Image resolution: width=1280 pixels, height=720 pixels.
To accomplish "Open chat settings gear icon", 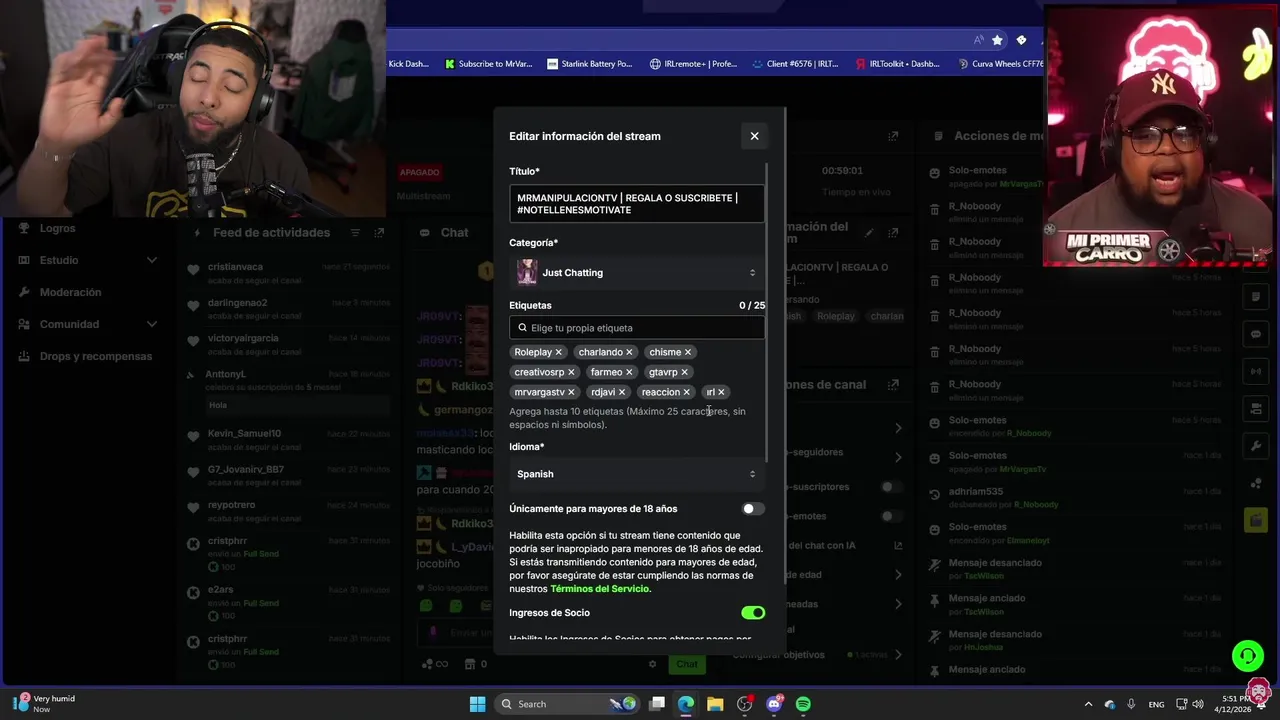I will pos(653,664).
